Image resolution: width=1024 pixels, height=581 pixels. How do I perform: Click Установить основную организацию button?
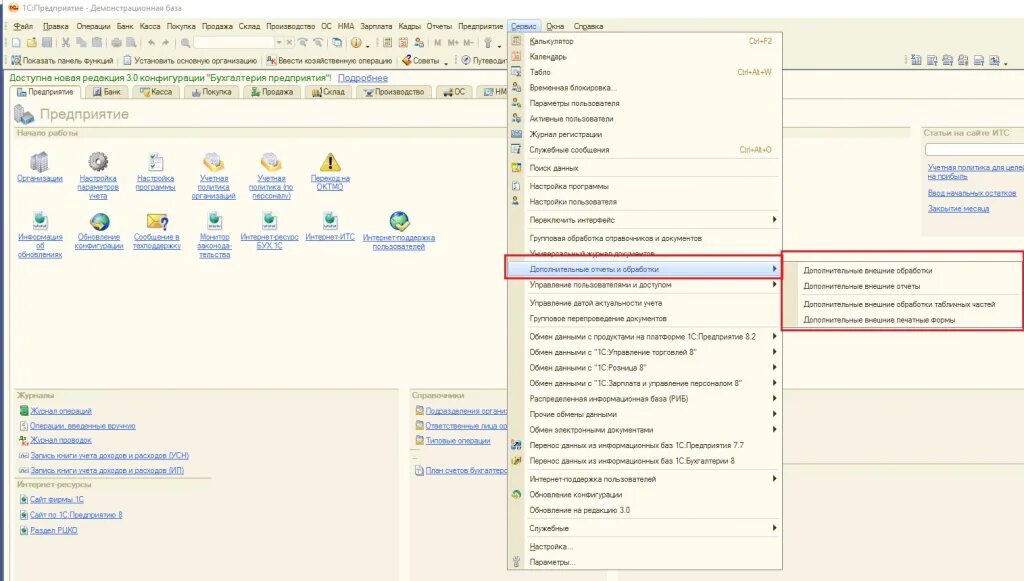coord(190,61)
